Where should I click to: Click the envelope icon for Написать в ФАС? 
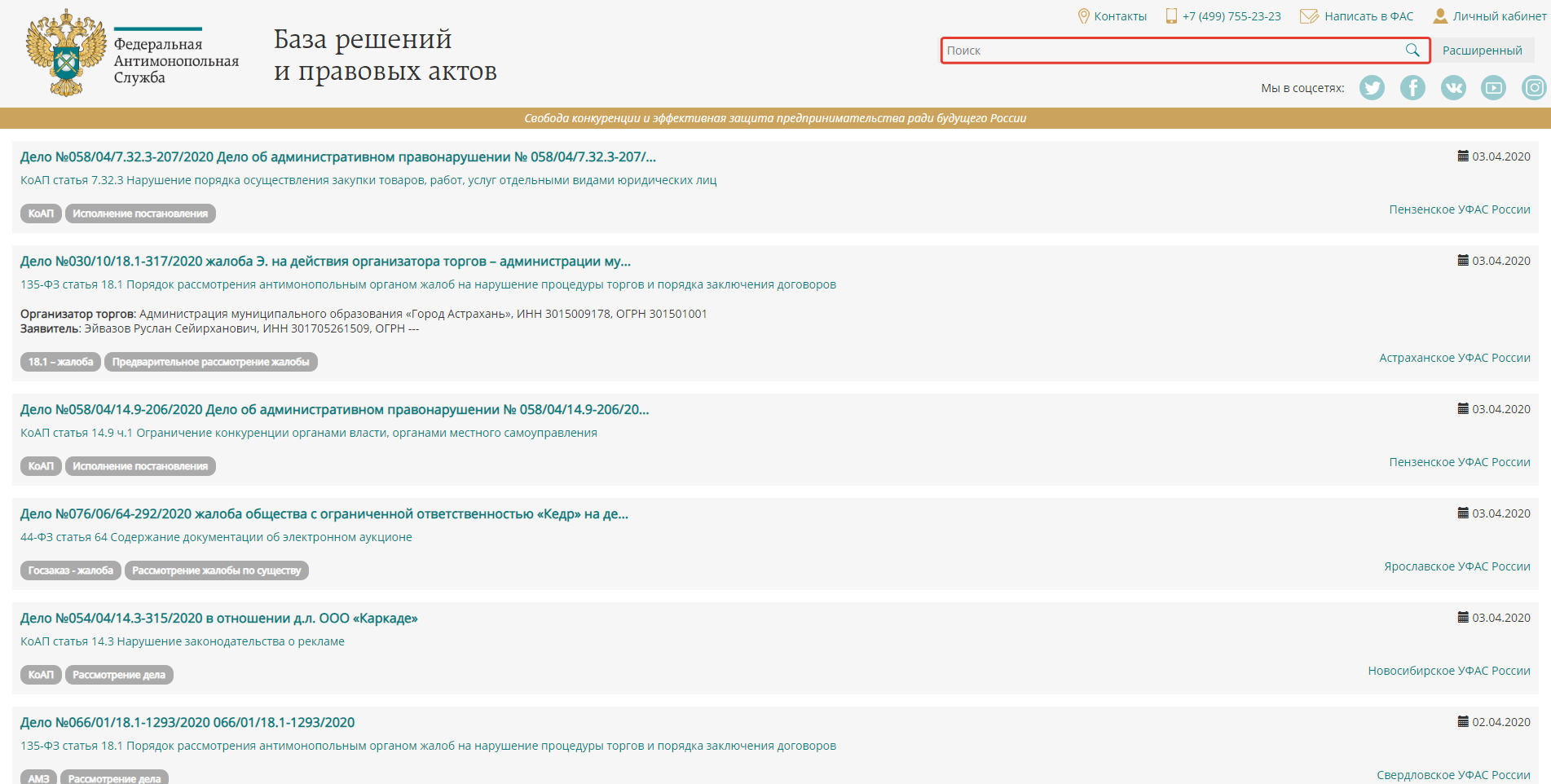pyautogui.click(x=1309, y=16)
